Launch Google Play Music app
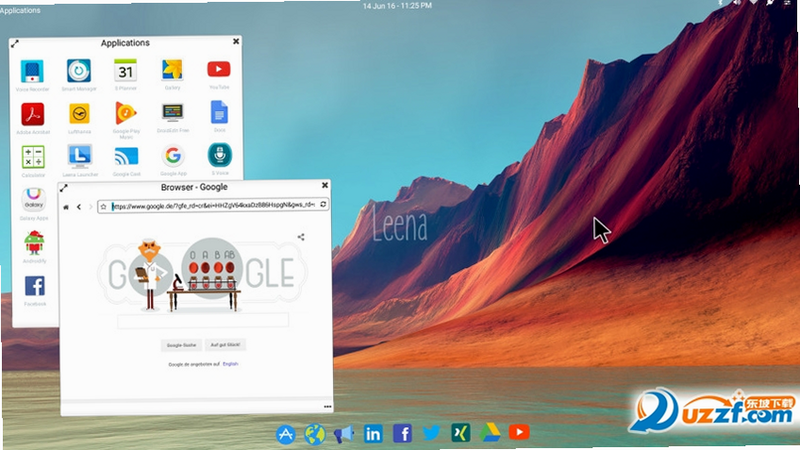The width and height of the screenshot is (800, 450). (x=126, y=113)
